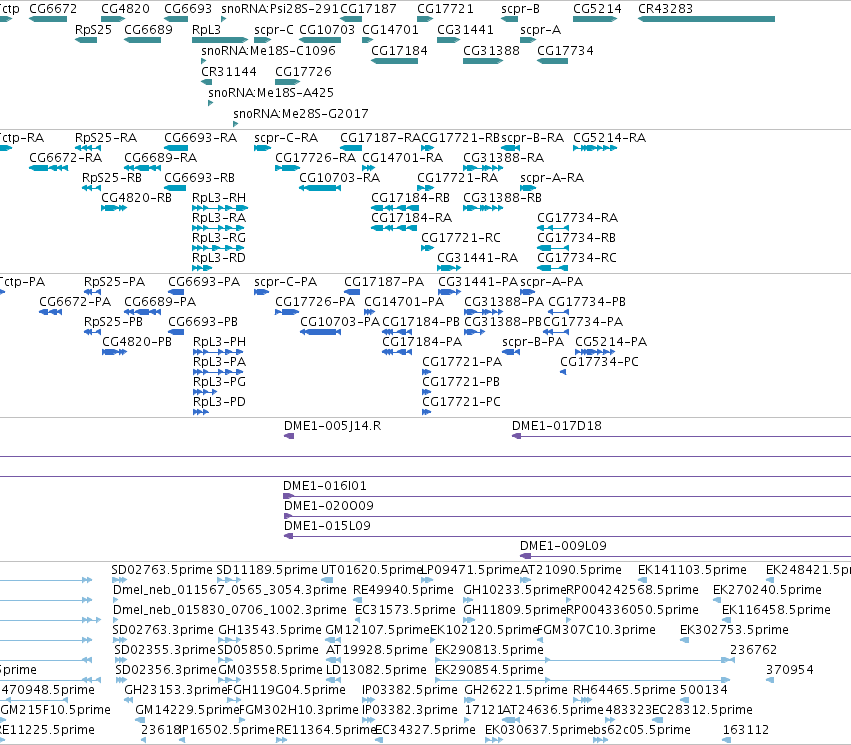Viewport: 851px width, 745px height.
Task: Select the CG10703-PA protein
Action: click(x=320, y=332)
